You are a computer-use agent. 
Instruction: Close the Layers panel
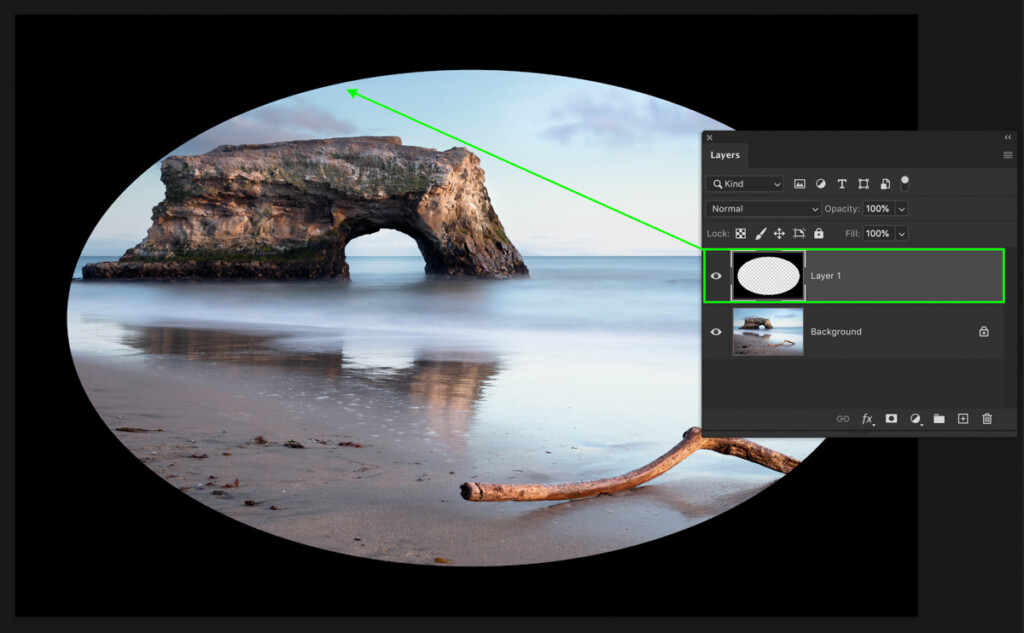710,137
